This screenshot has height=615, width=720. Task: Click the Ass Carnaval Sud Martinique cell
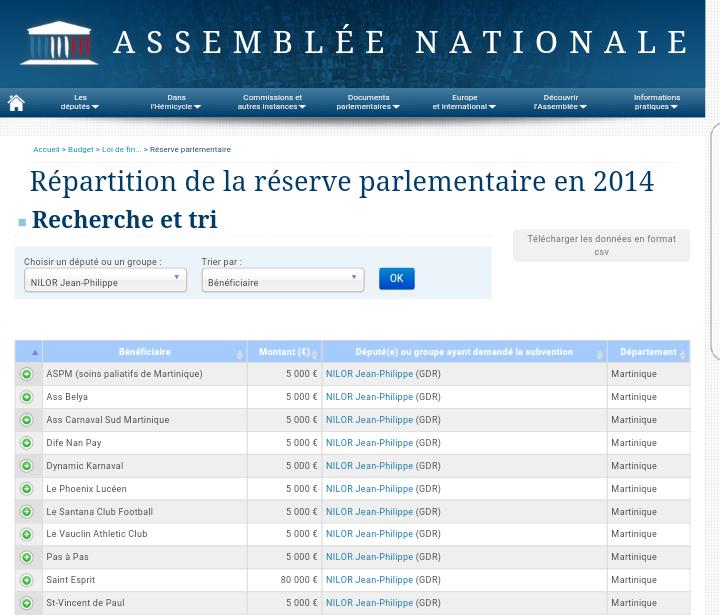(x=145, y=420)
